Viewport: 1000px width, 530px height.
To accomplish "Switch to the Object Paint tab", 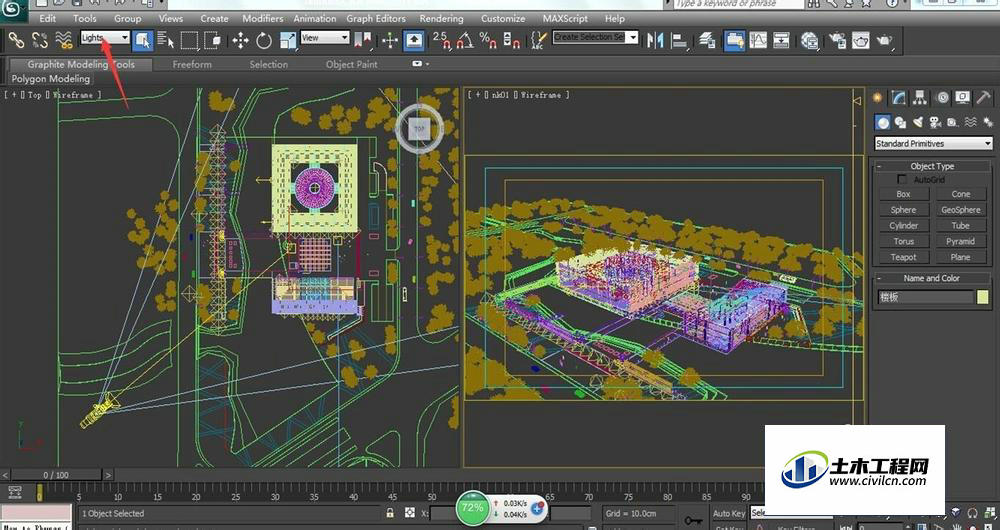I will 351,64.
